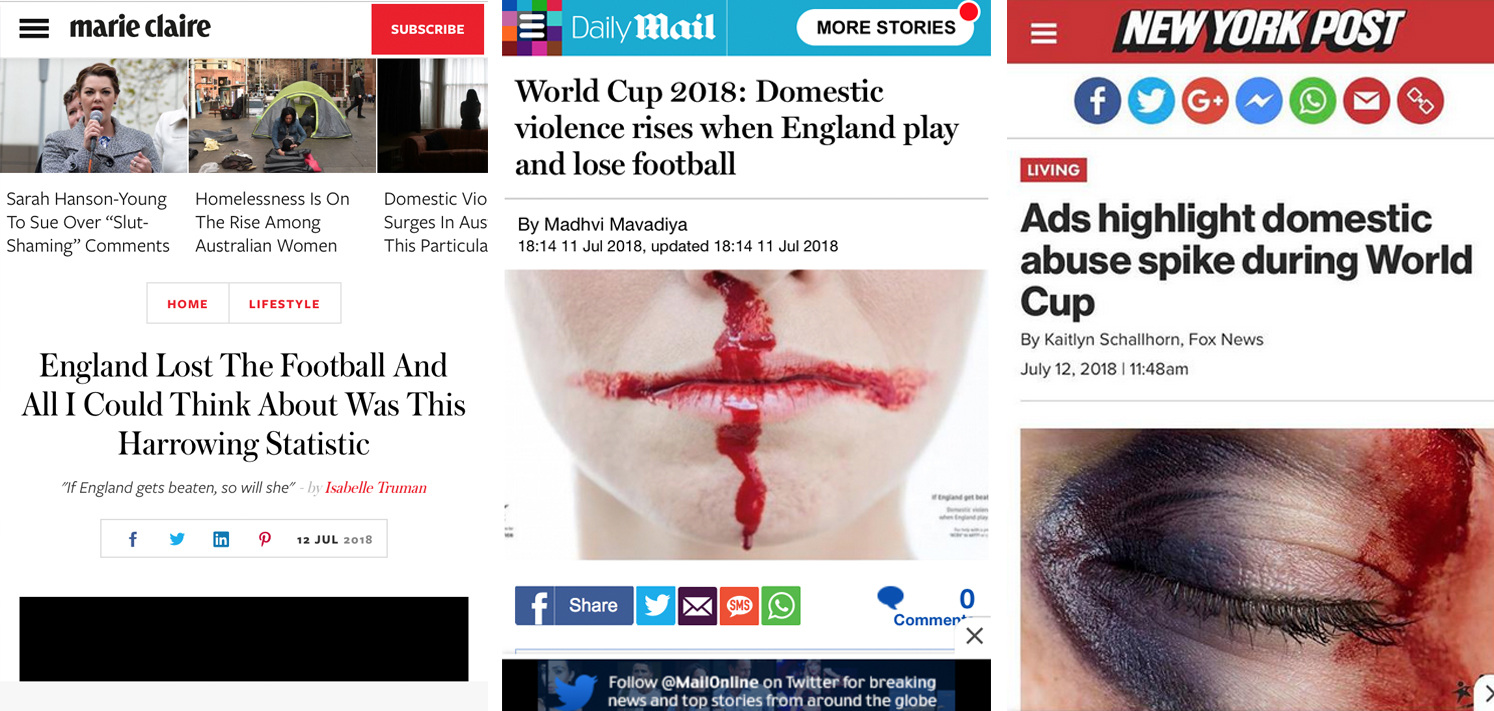Share Marie Claire article on LinkedIn
Image resolution: width=1494 pixels, height=711 pixels.
(x=221, y=539)
